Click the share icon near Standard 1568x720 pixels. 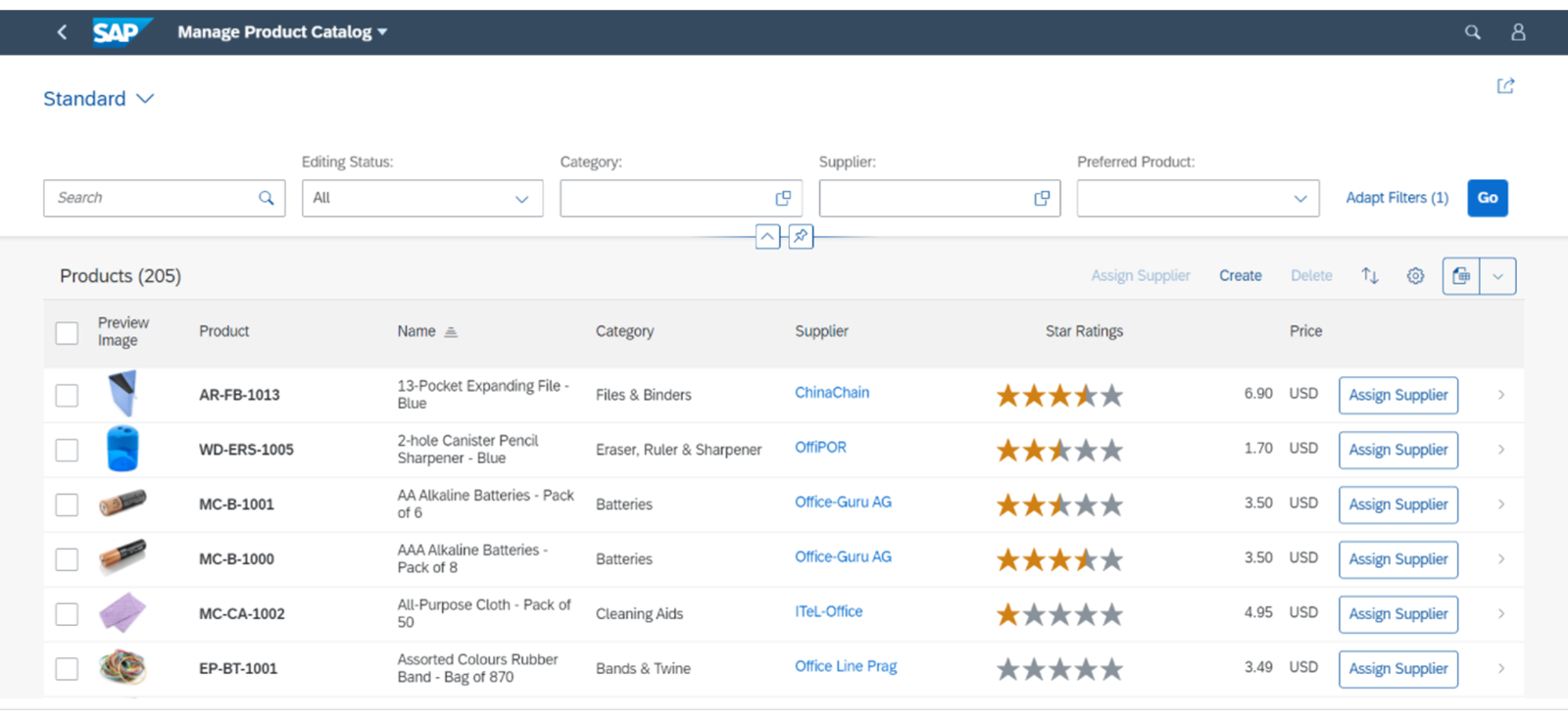1506,86
